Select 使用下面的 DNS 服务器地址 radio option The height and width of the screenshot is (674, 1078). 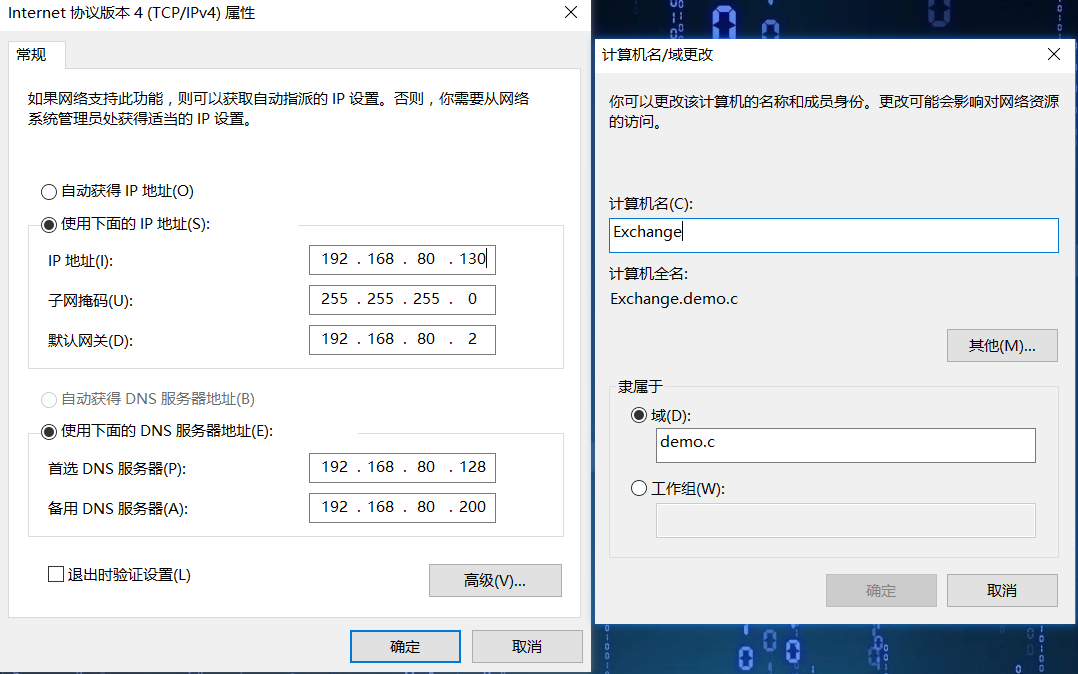(x=49, y=432)
